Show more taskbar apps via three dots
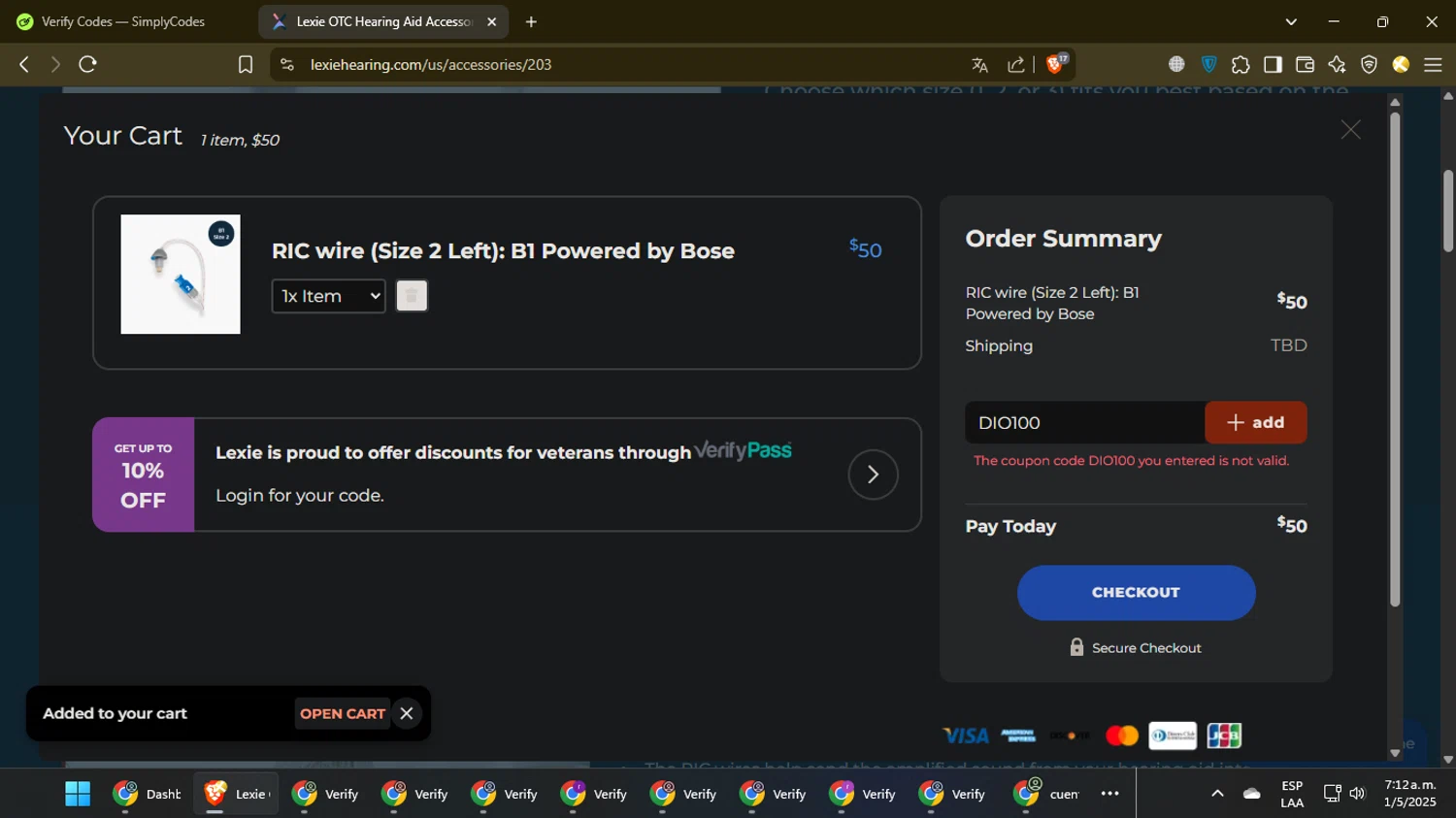 (1109, 794)
